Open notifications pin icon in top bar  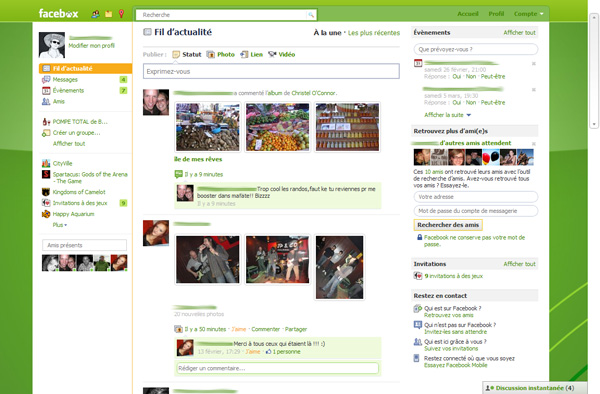click(121, 14)
